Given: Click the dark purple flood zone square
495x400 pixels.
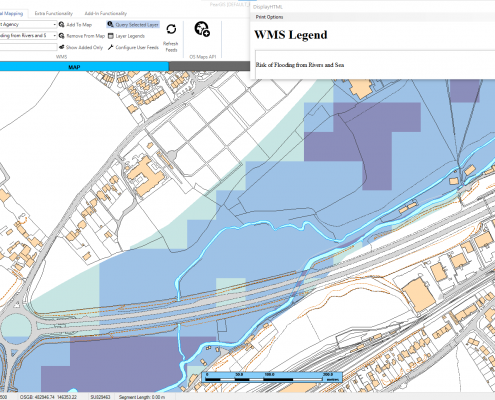Looking at the screenshot, I should pyautogui.click(x=465, y=91).
